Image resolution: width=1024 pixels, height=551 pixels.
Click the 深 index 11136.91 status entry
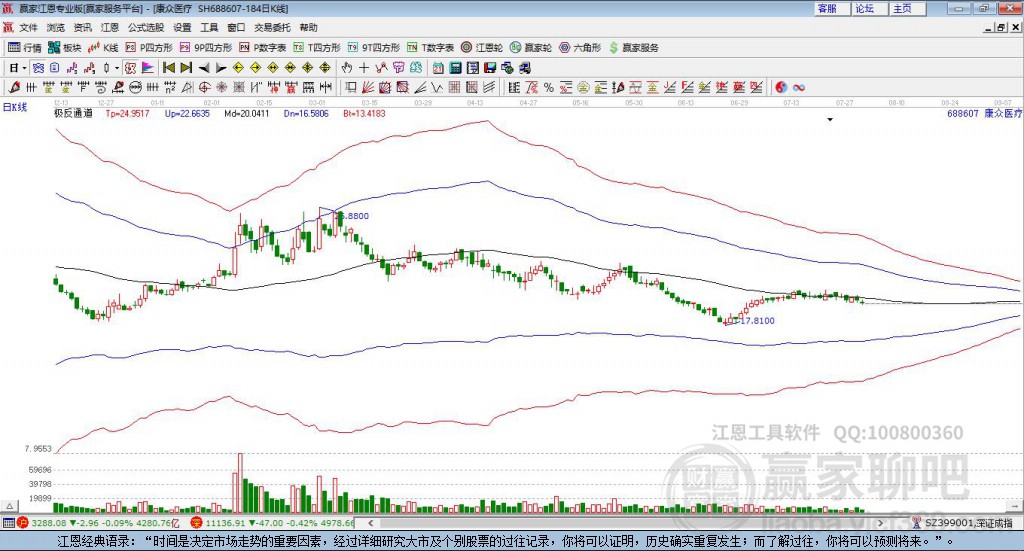pos(272,523)
